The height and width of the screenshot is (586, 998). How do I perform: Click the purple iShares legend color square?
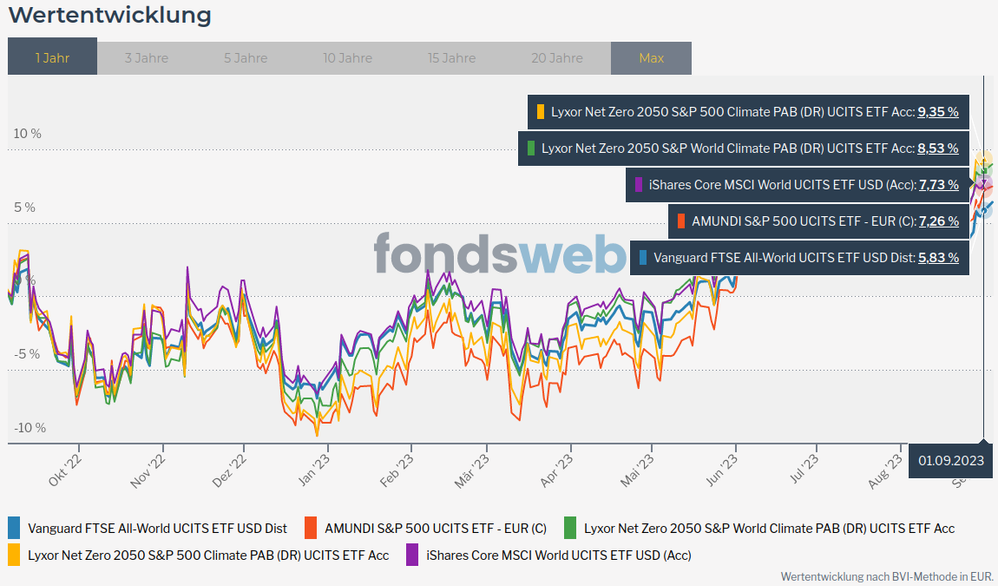coord(413,554)
